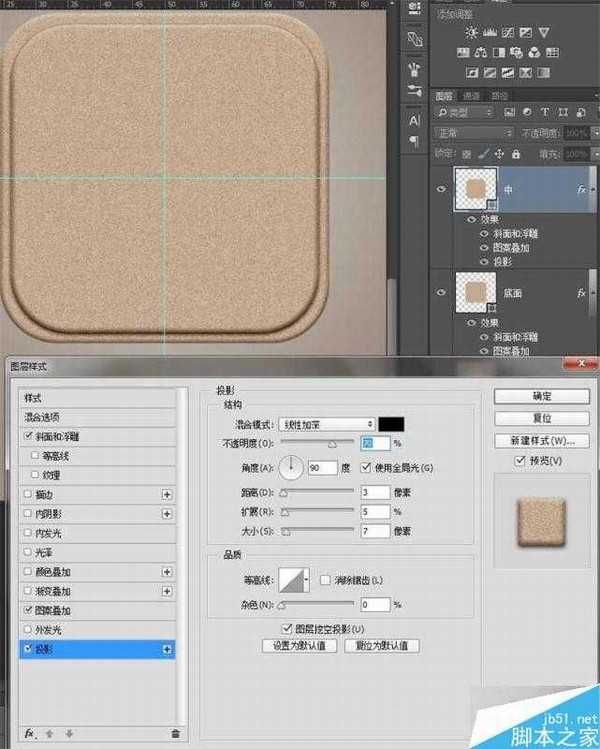
Task: Click the fx icon at dialog bottom-left
Action: click(x=30, y=733)
